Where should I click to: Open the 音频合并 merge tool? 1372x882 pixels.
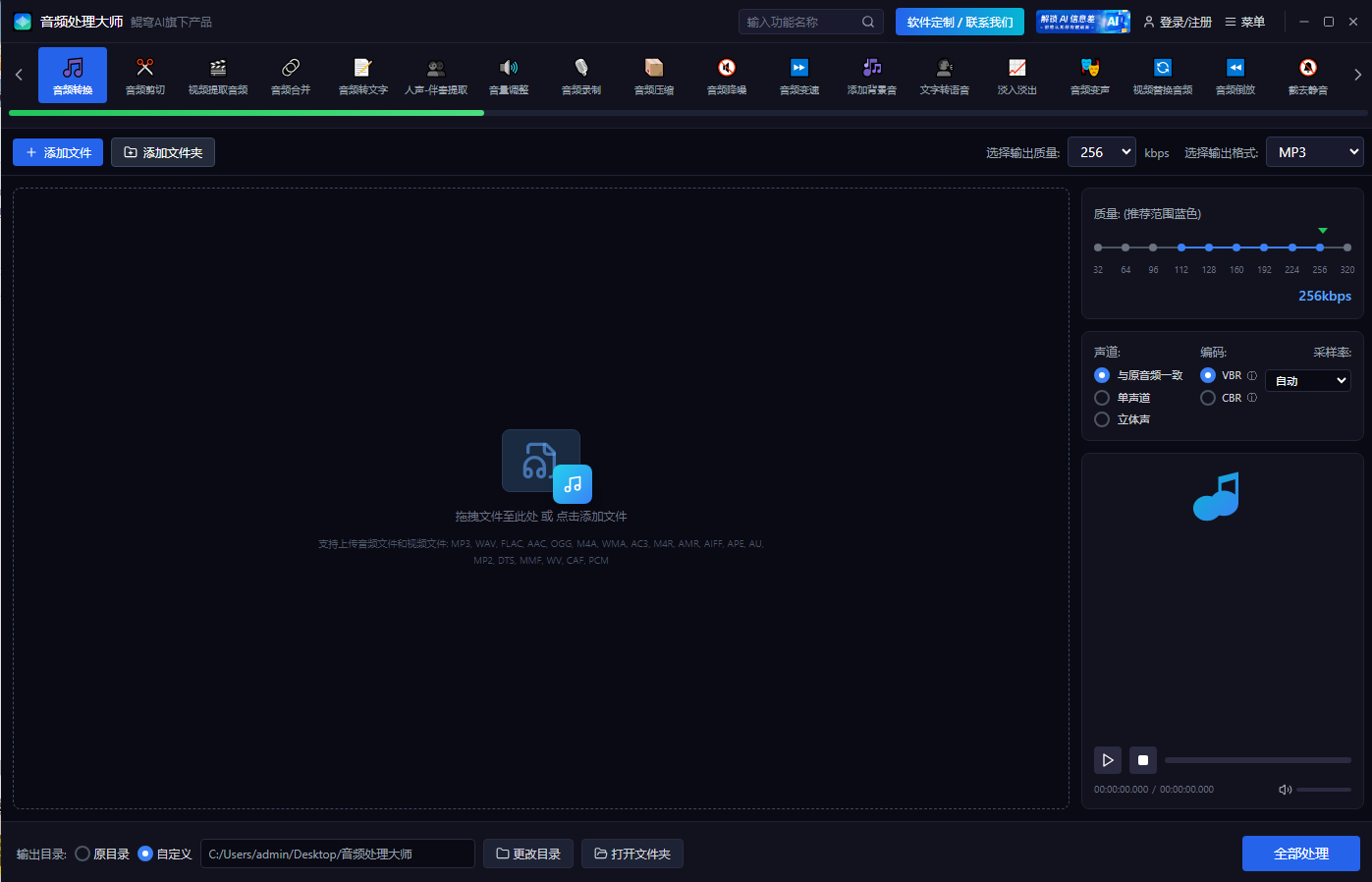click(x=291, y=75)
